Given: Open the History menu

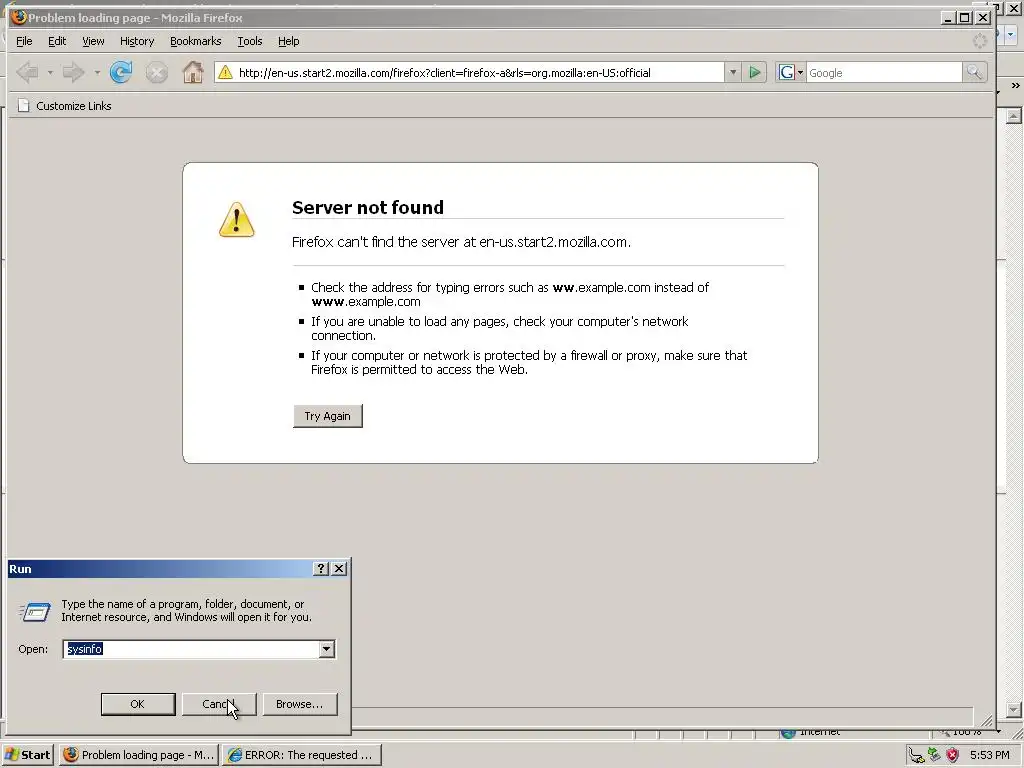Looking at the screenshot, I should (136, 41).
